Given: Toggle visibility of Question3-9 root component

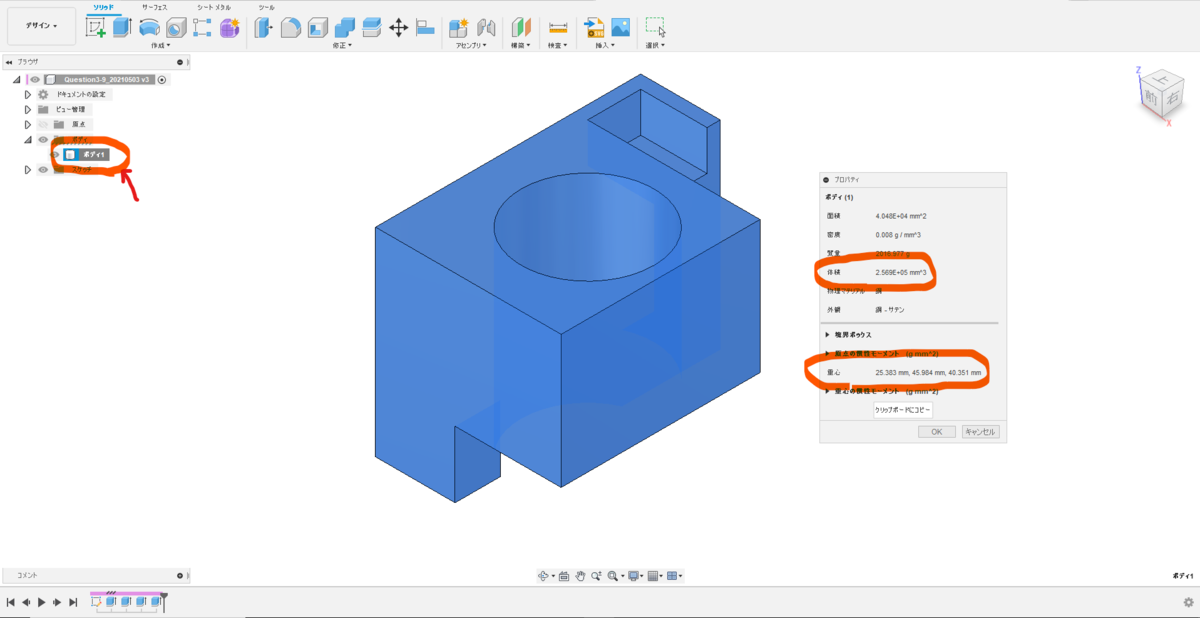Looking at the screenshot, I should [x=34, y=79].
